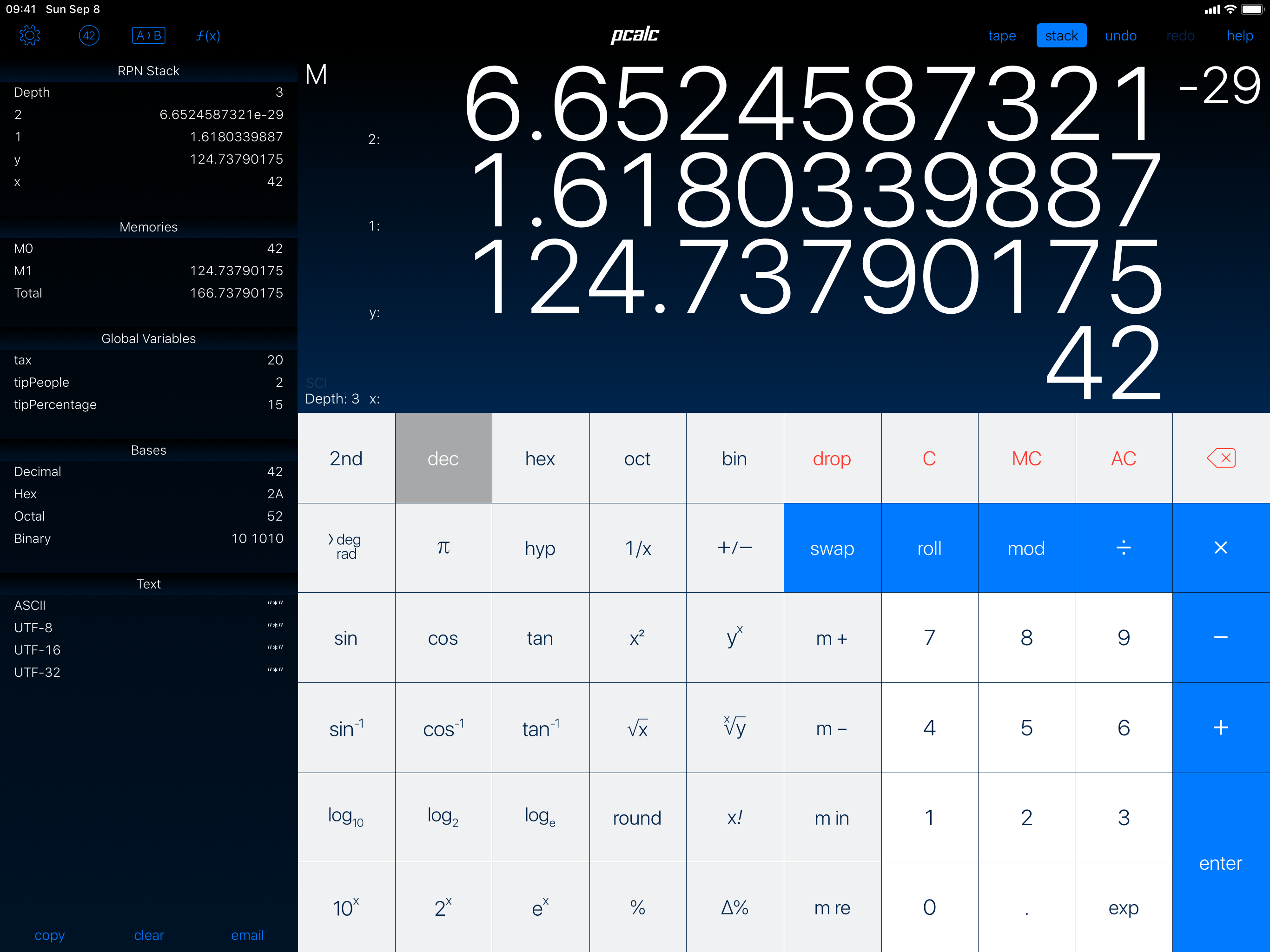Click the copy link at bottom
Screen dimensions: 1270x952
(x=49, y=935)
